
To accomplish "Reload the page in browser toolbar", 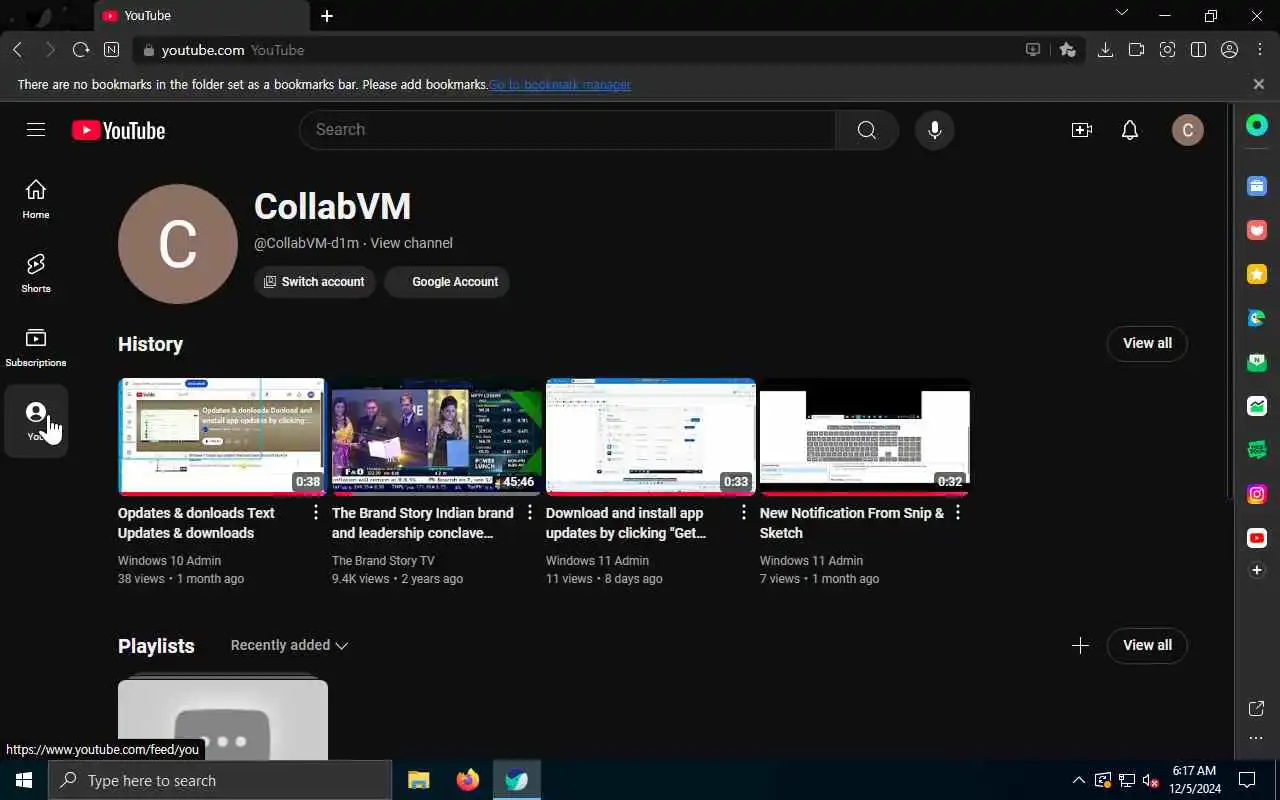I will click(x=81, y=50).
